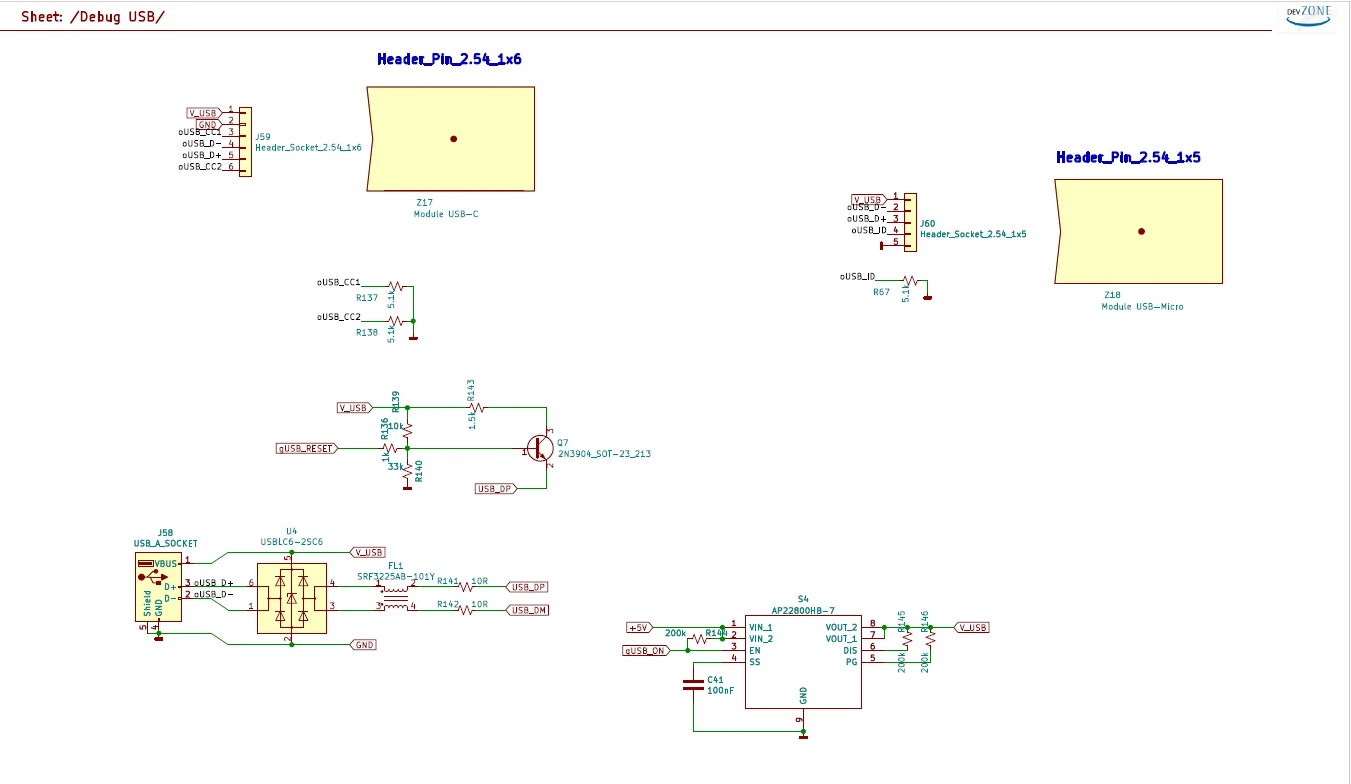Select the oUSB_CC2 label beside R138
The width and height of the screenshot is (1351, 784).
339,317
